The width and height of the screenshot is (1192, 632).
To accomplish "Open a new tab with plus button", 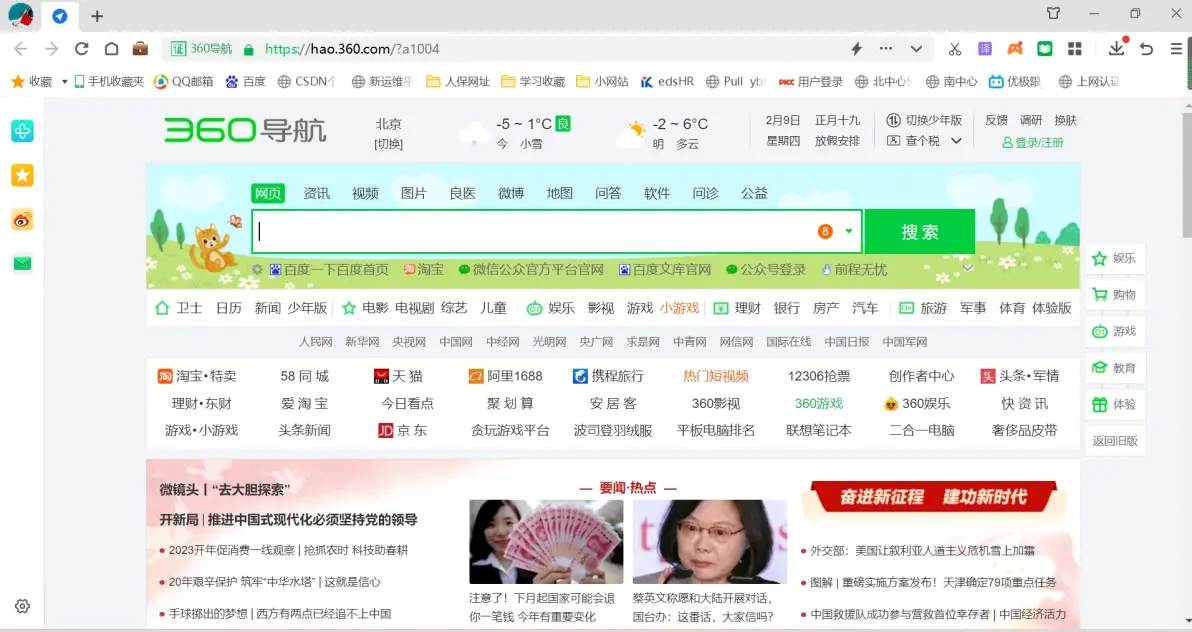I will 97,16.
